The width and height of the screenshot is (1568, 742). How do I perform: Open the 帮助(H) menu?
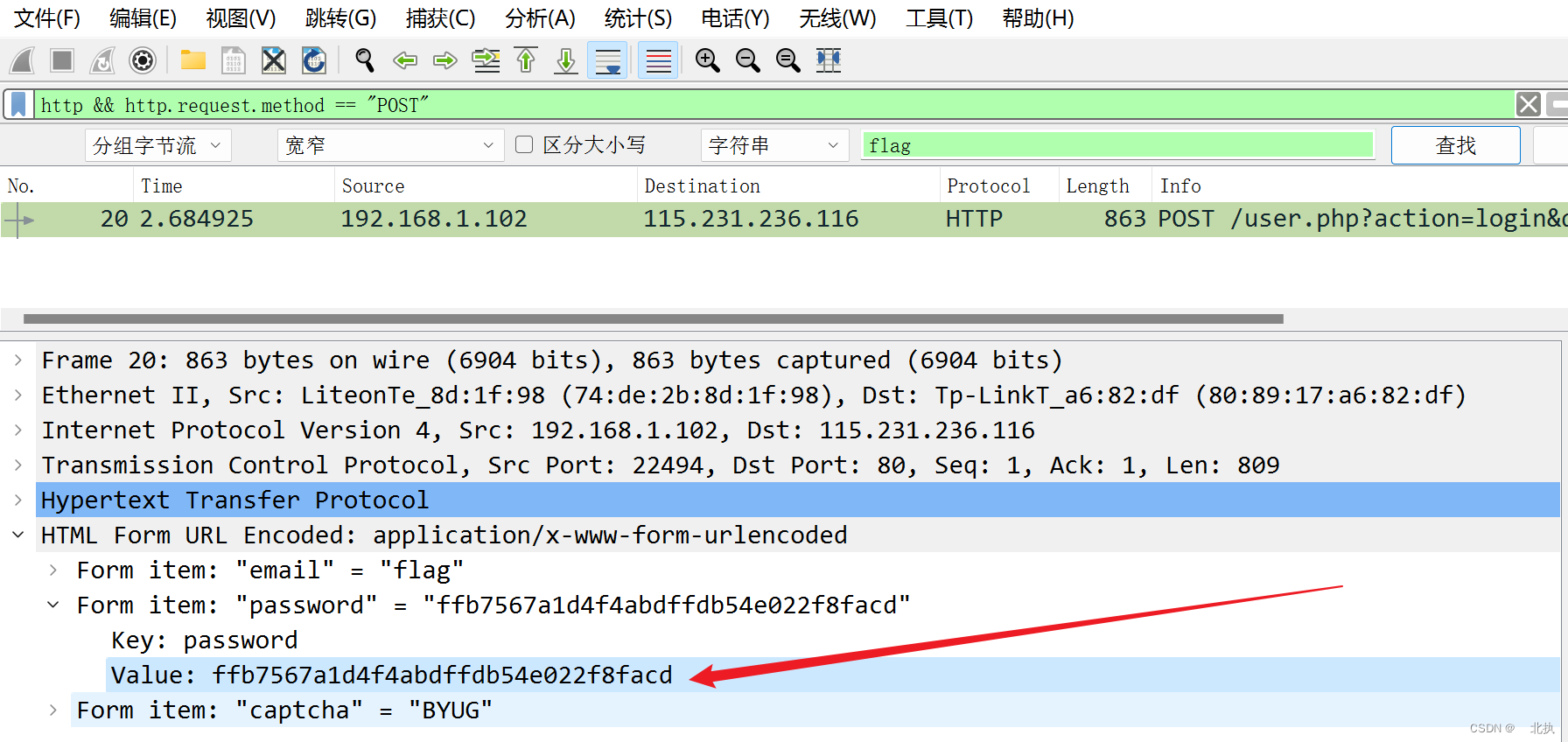point(1039,18)
